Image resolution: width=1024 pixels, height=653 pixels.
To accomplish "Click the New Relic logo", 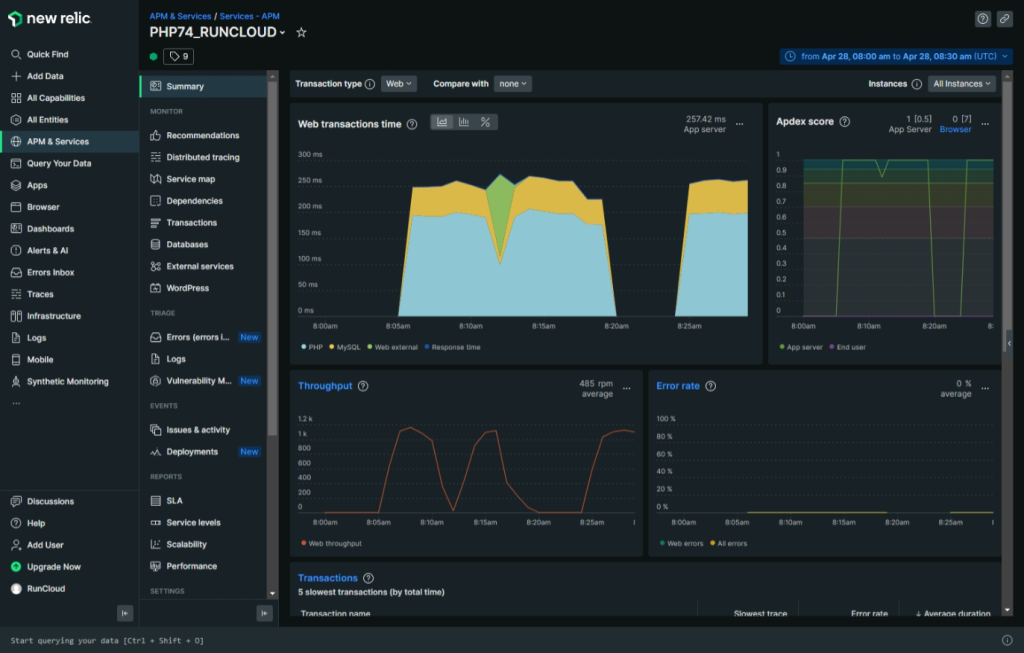I will coord(50,19).
